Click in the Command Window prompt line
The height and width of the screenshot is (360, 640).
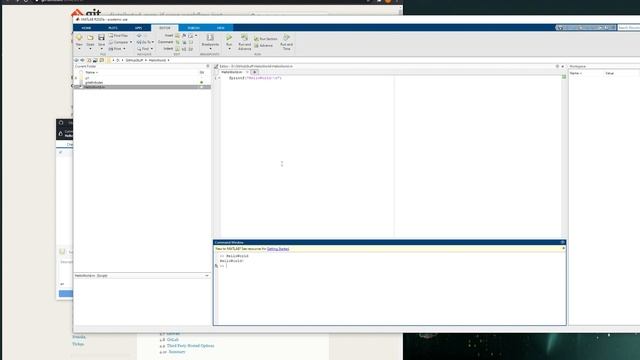pyautogui.click(x=392, y=266)
